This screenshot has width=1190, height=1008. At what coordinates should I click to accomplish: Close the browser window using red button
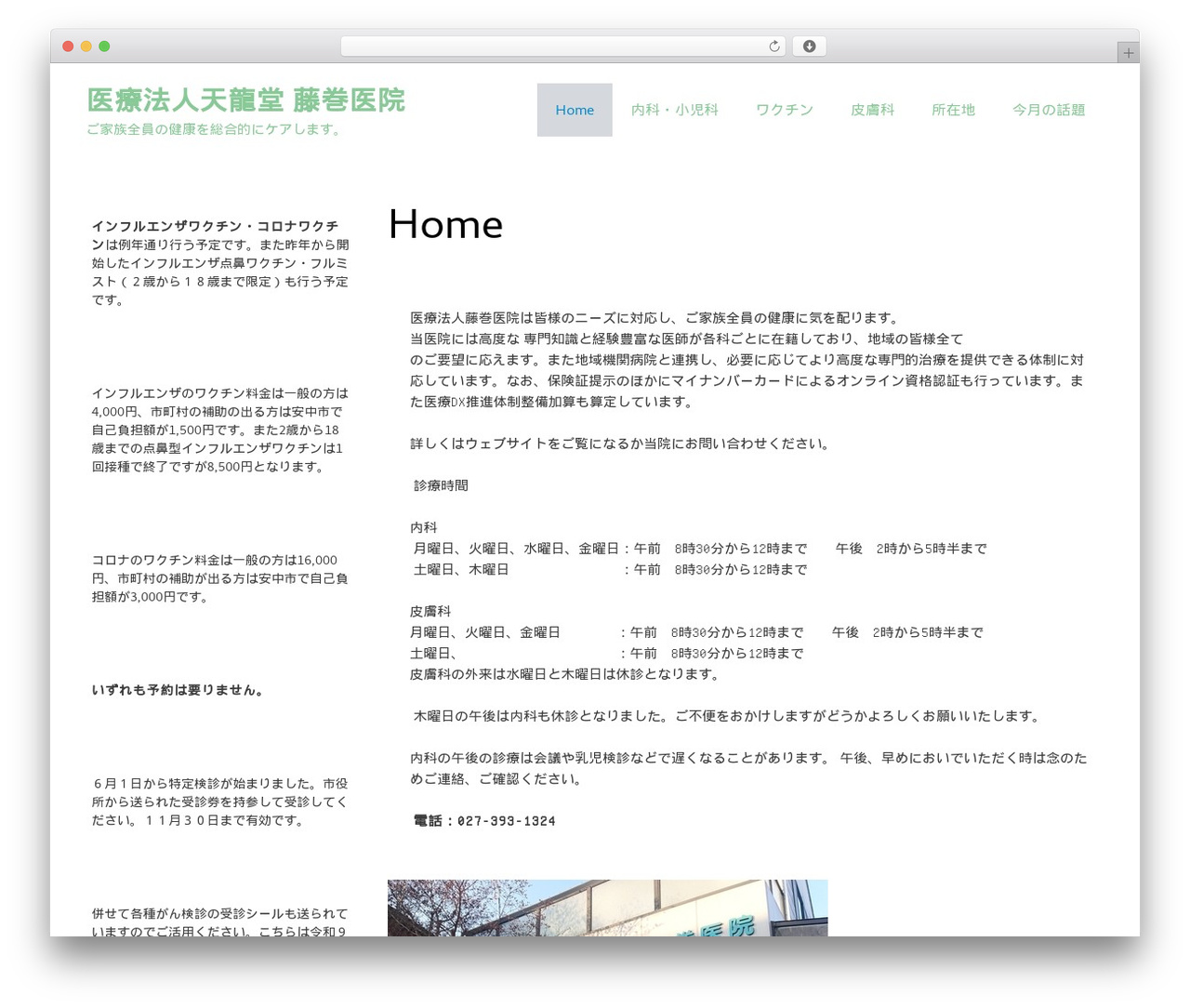(x=68, y=46)
